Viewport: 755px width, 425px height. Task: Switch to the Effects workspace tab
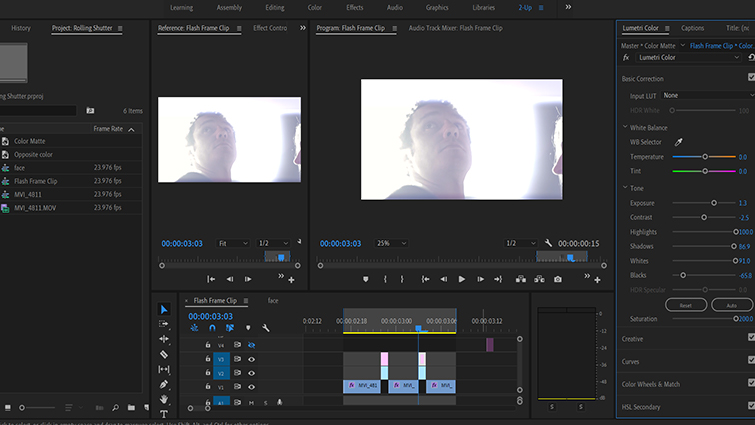click(354, 7)
